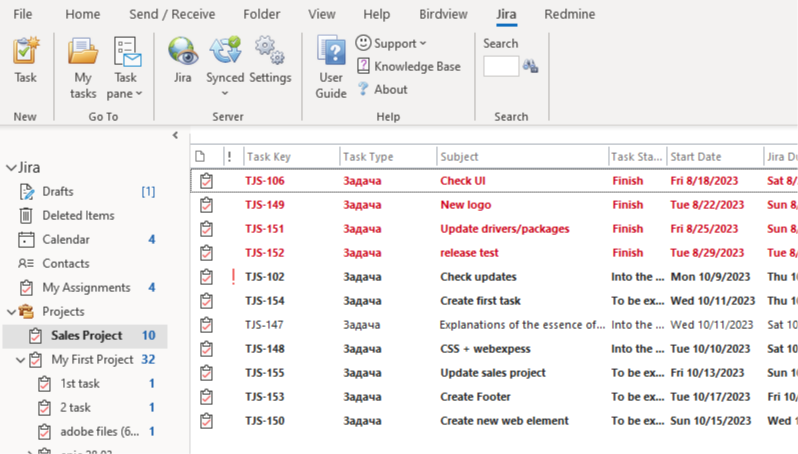Collapse the Jira root folder
This screenshot has width=798, height=454.
(11, 168)
